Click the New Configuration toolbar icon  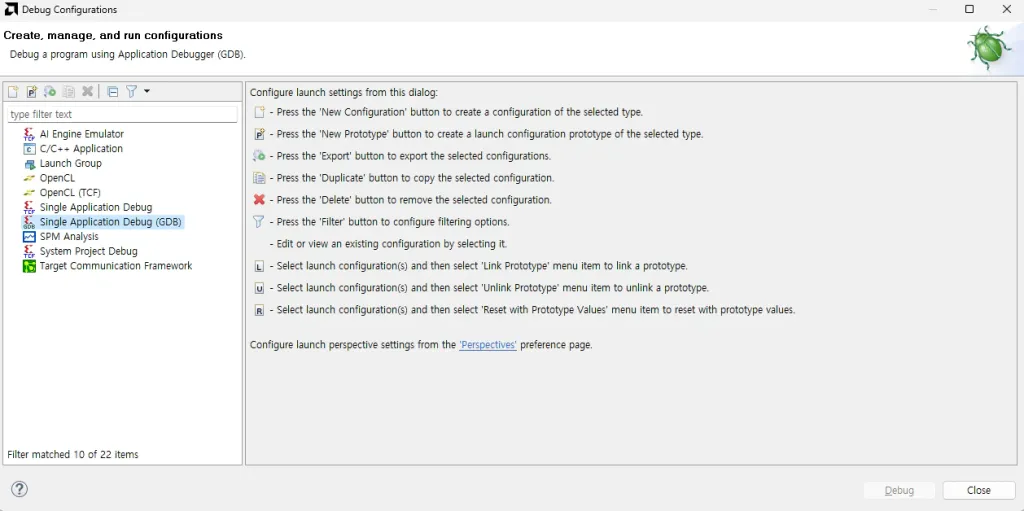pyautogui.click(x=13, y=92)
